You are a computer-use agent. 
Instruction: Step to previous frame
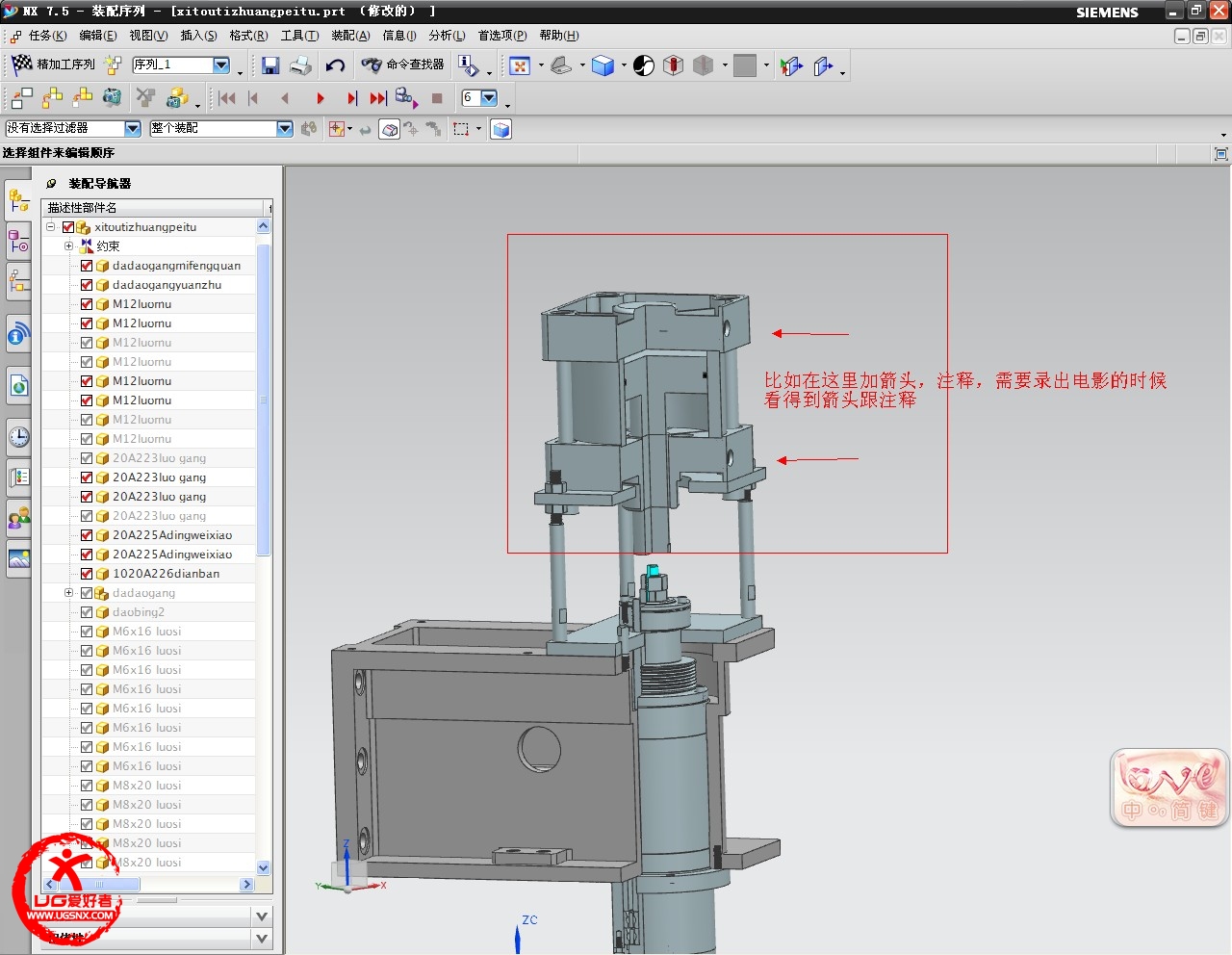[x=253, y=98]
